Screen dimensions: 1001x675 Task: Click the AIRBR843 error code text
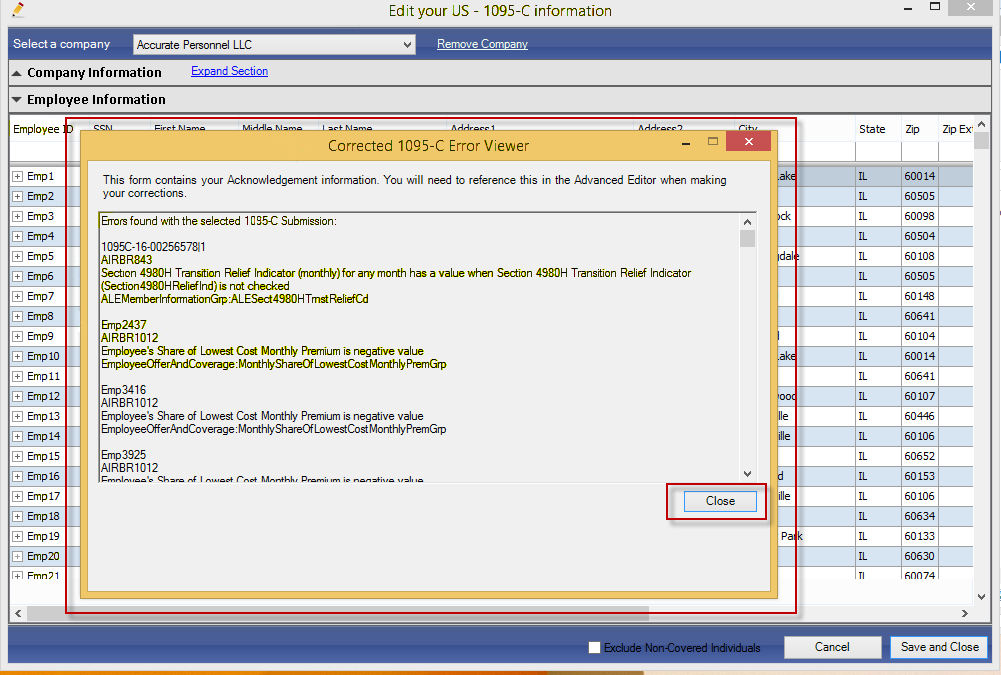pyautogui.click(x=126, y=260)
